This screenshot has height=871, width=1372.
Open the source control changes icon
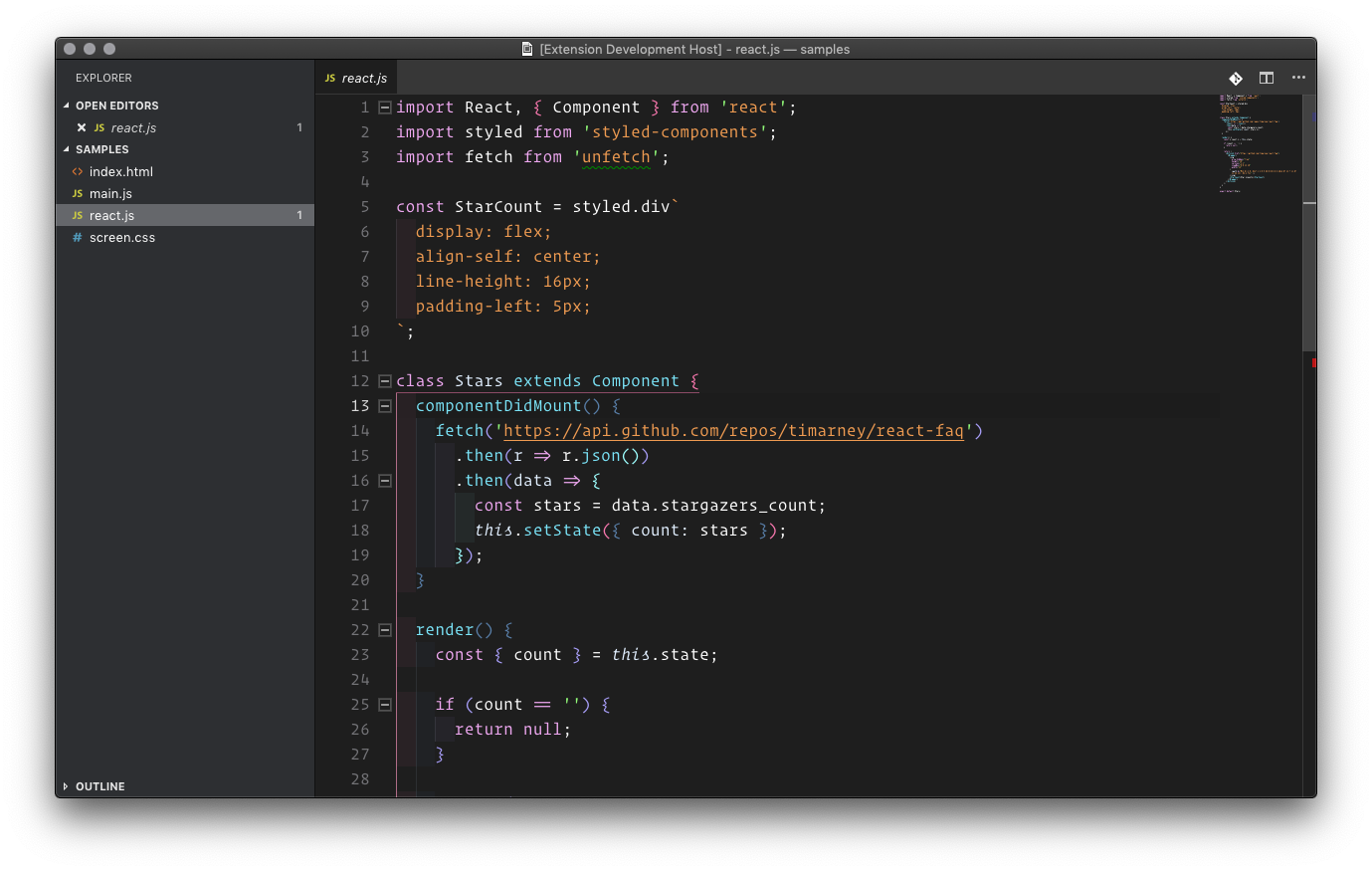coord(1236,78)
